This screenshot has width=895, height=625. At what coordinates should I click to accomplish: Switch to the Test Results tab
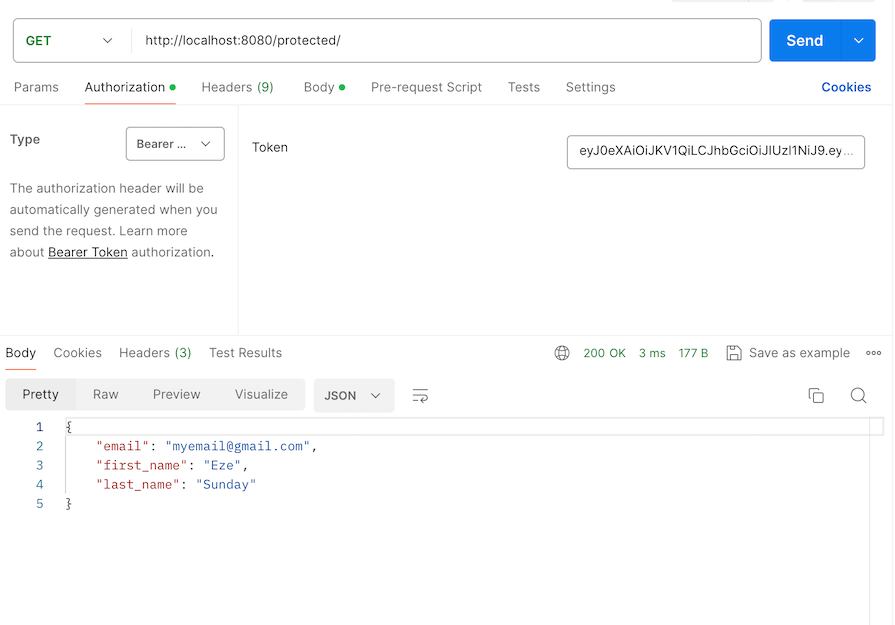coord(245,353)
